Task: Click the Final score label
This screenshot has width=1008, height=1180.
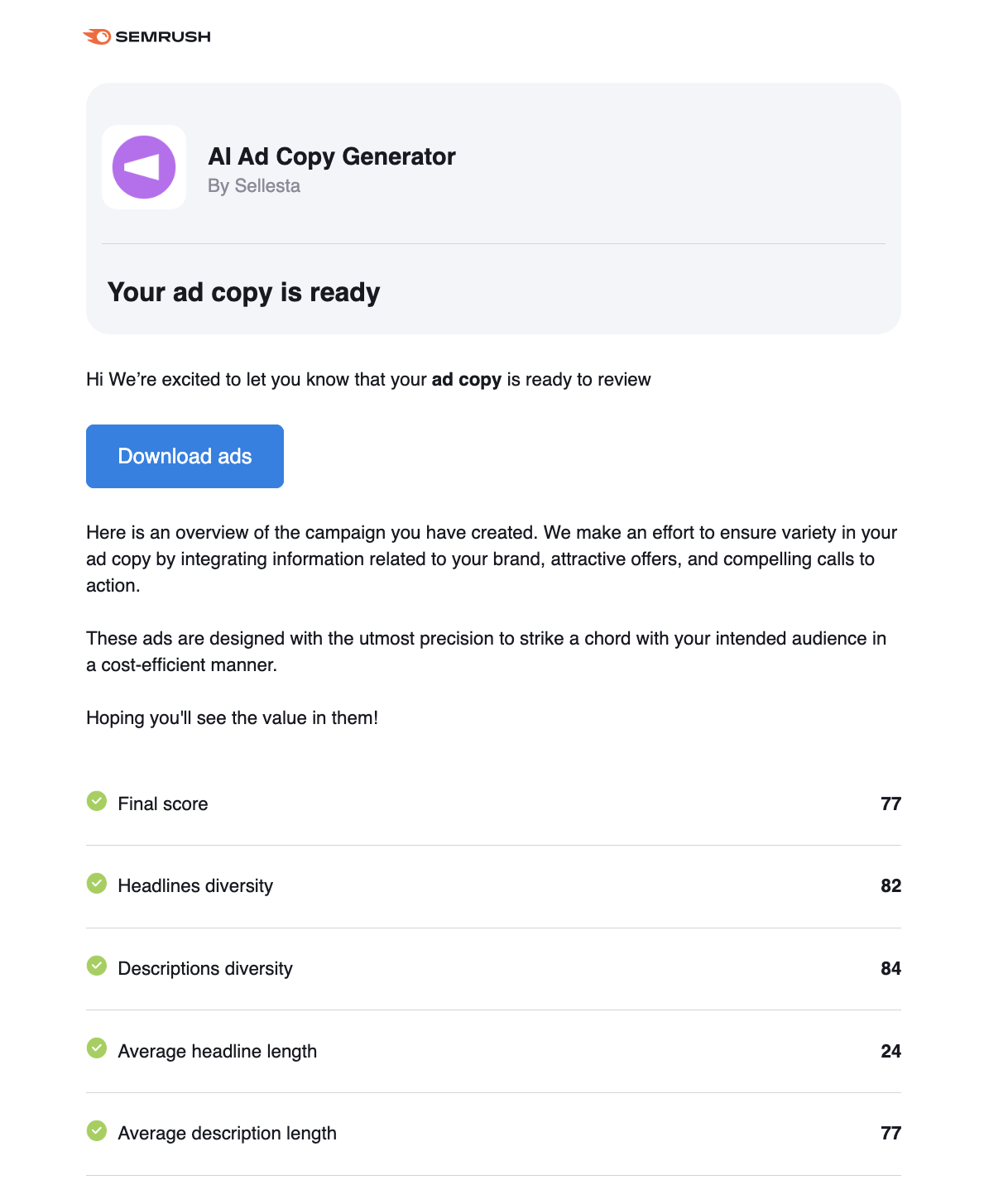Action: coord(163,804)
